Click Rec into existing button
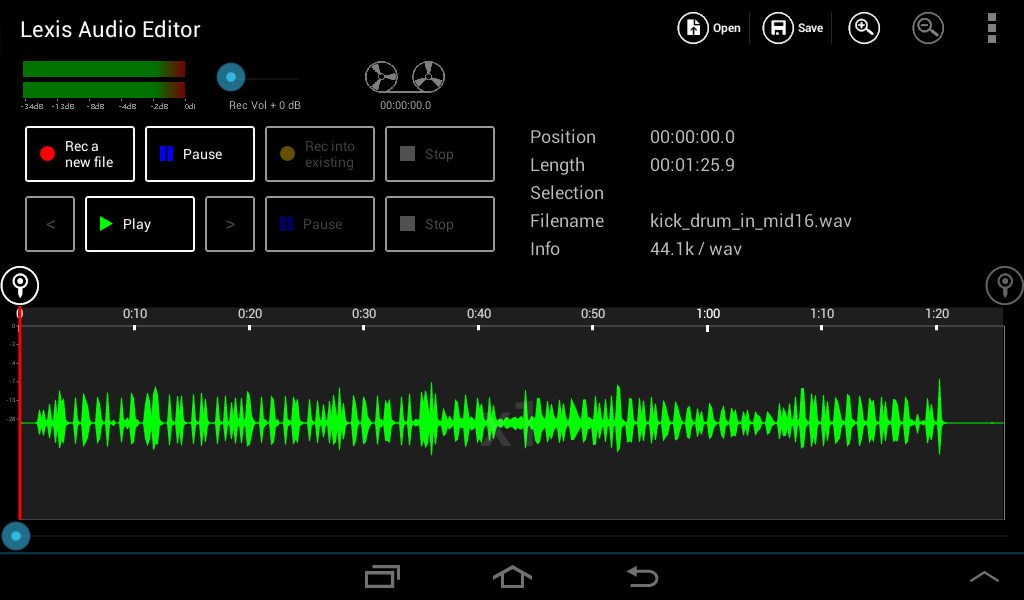The height and width of the screenshot is (600, 1024). [x=320, y=154]
